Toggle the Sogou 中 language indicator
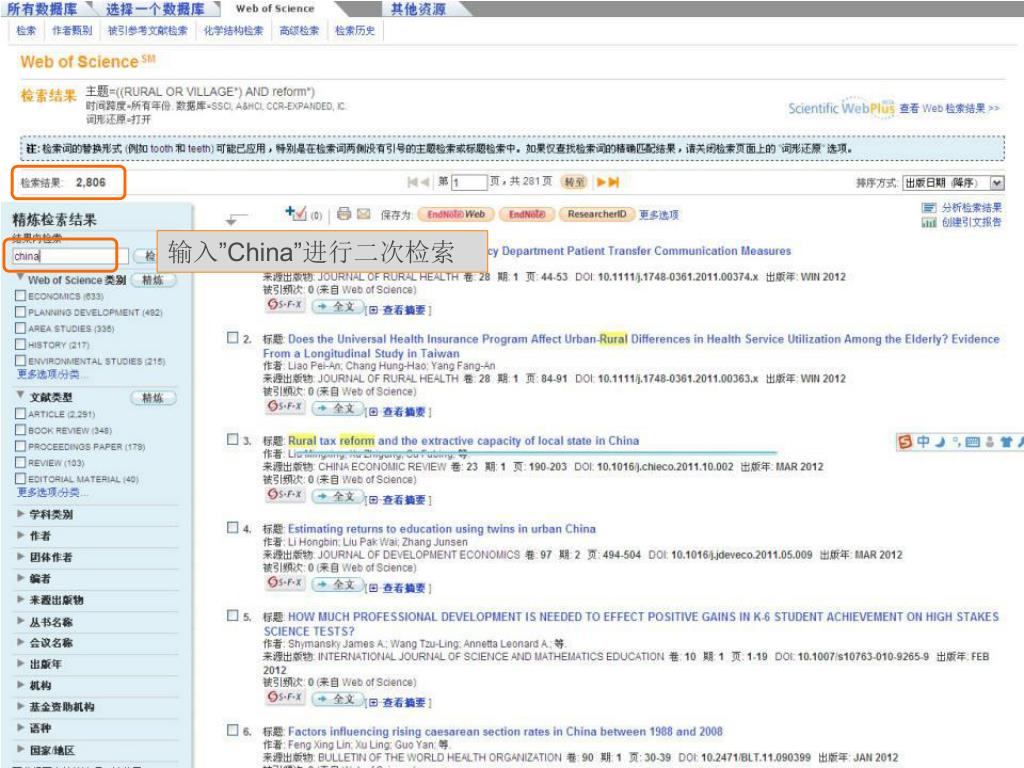1024x768 pixels. pyautogui.click(x=923, y=442)
